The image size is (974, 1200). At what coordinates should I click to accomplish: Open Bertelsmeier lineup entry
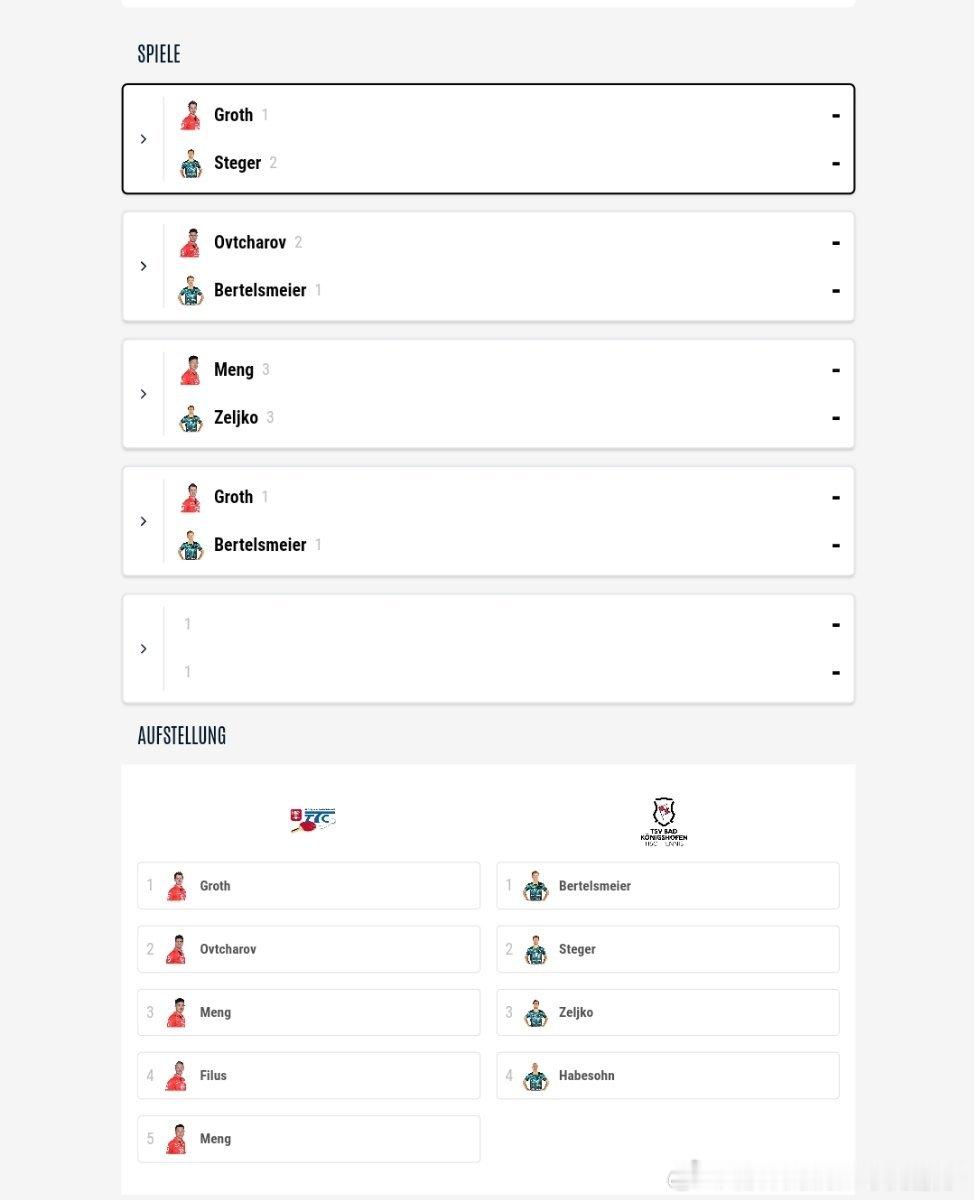tap(668, 886)
